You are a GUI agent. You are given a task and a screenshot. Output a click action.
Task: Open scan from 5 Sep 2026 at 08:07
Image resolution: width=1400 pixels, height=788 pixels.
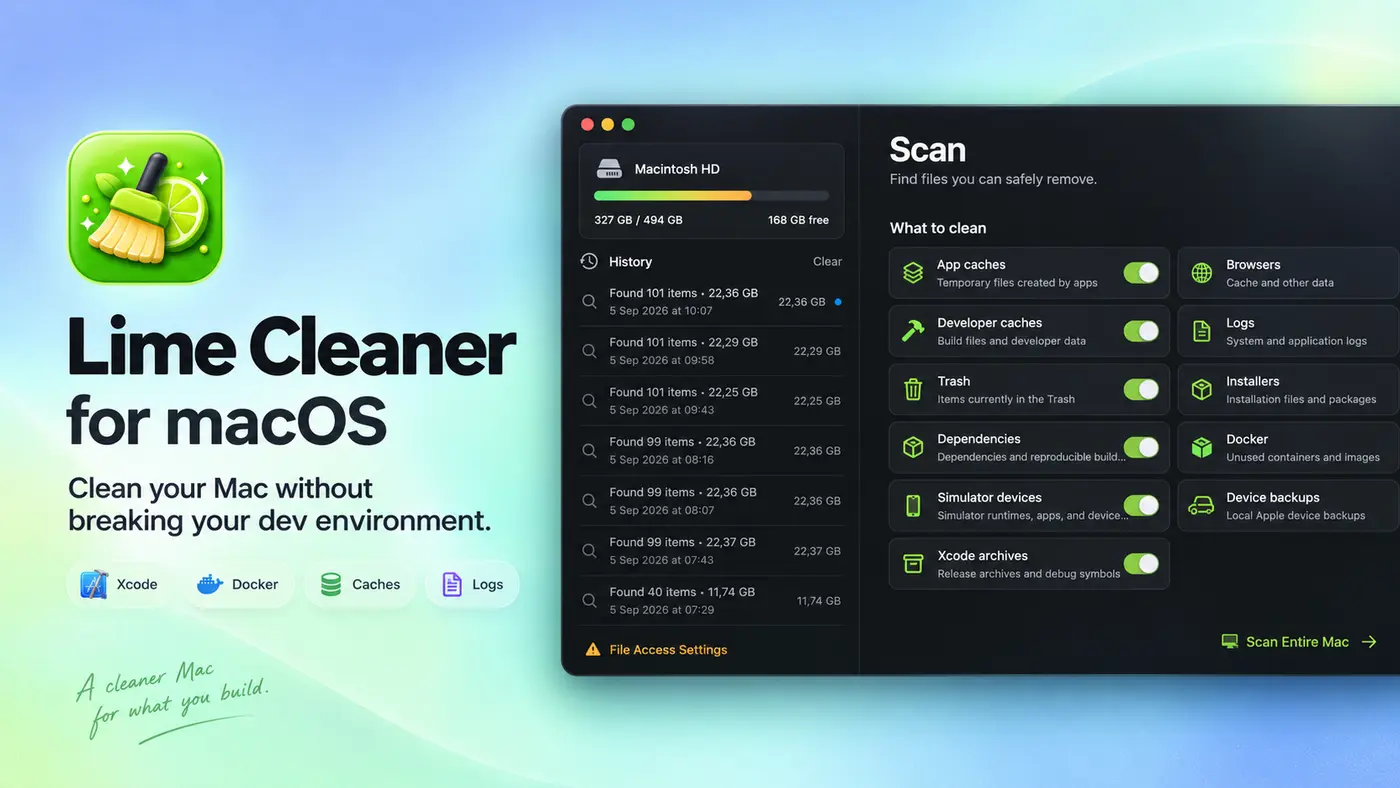point(711,501)
